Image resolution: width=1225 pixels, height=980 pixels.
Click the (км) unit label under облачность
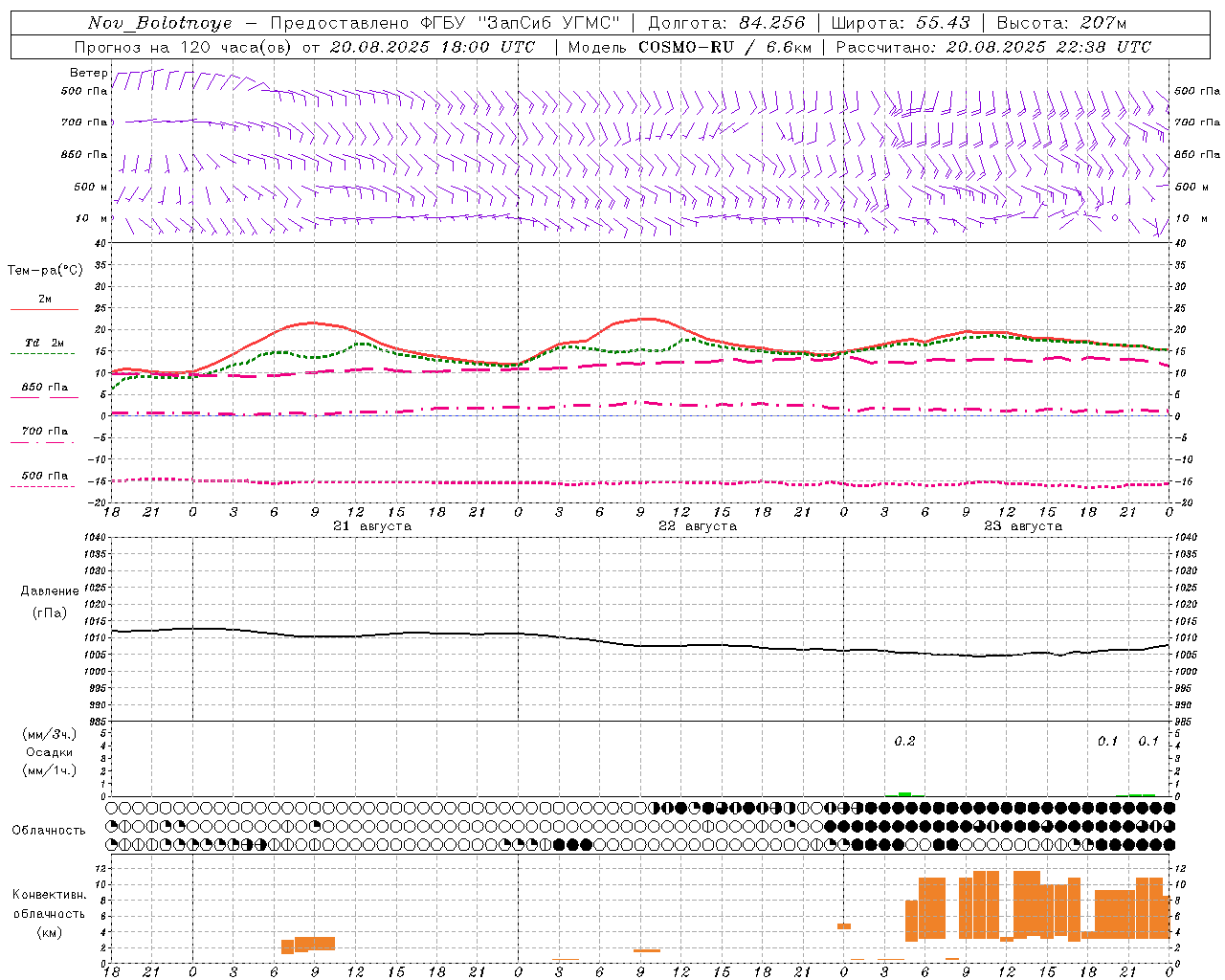click(x=49, y=933)
